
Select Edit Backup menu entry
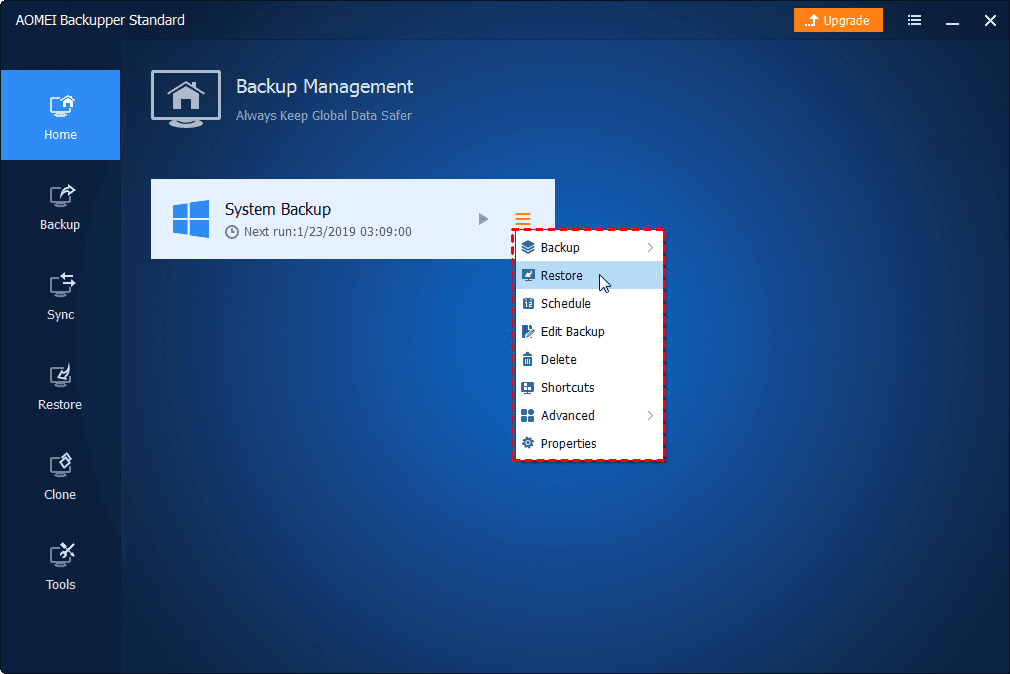pos(572,332)
